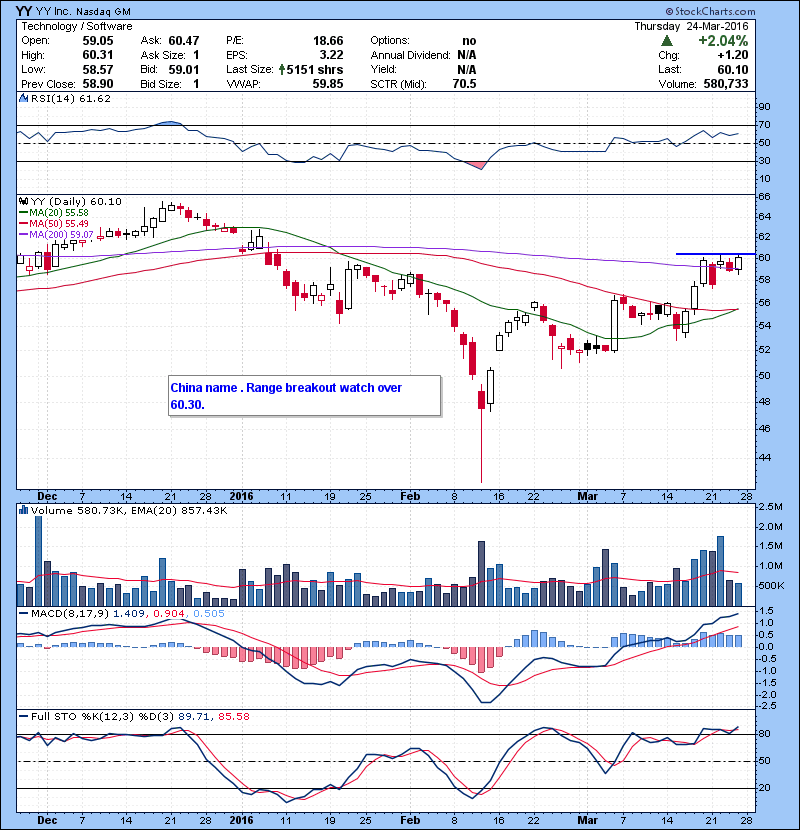Viewport: 800px width, 830px height.
Task: Click the YY (Daily) 60.10 chart label
Action: pos(76,201)
